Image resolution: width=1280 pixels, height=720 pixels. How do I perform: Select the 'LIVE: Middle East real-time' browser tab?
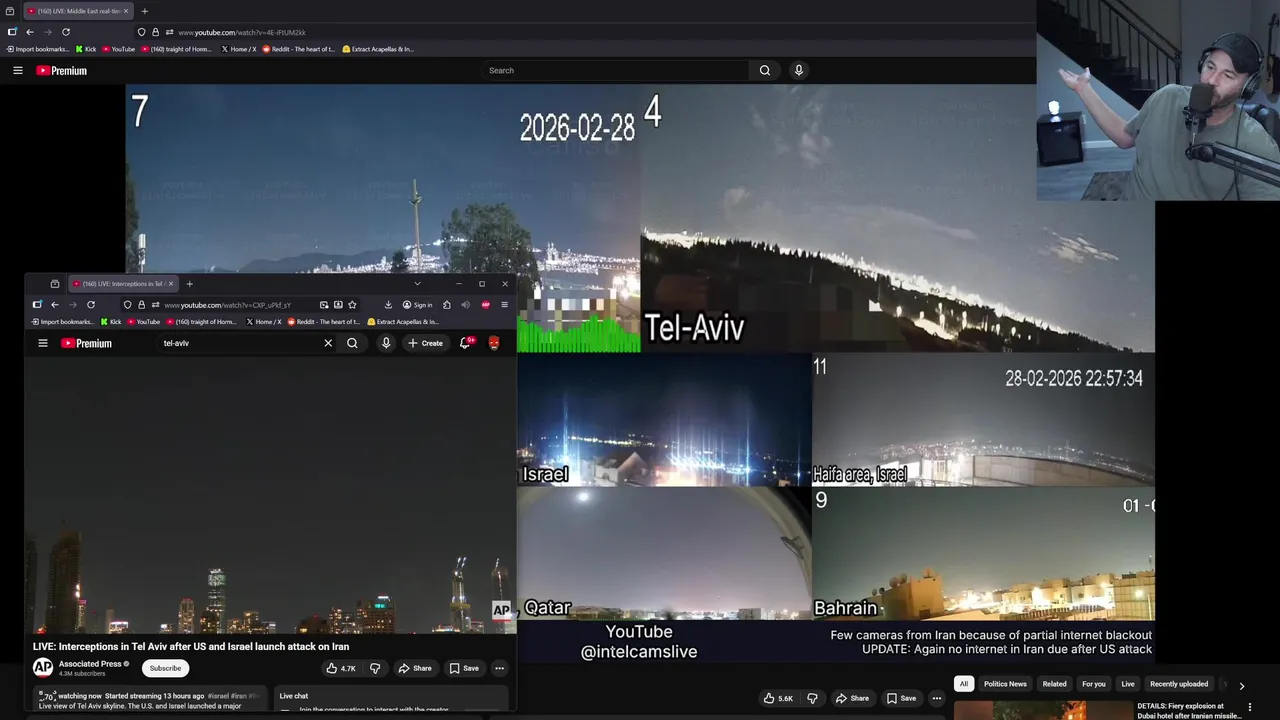[x=76, y=11]
